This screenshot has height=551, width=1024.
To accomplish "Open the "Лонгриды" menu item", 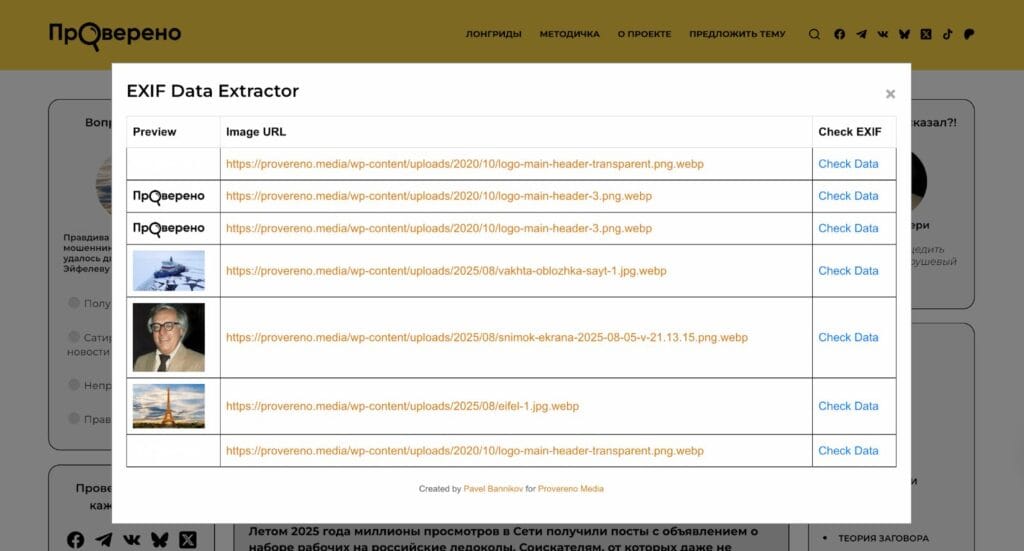I will click(493, 34).
